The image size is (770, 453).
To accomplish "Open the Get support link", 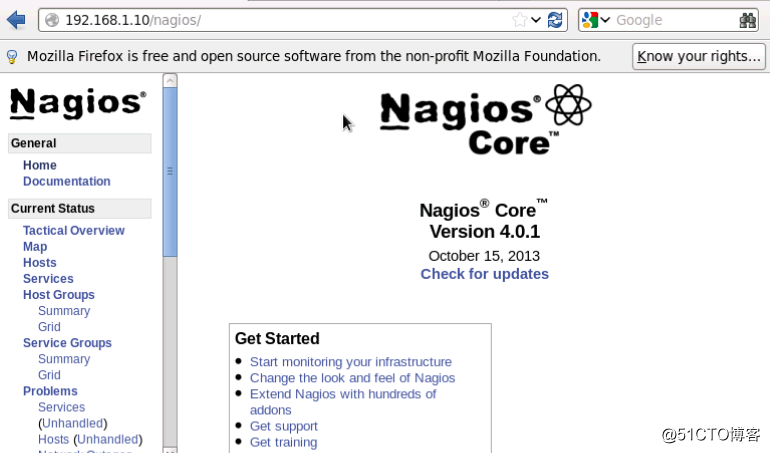I will tap(284, 426).
